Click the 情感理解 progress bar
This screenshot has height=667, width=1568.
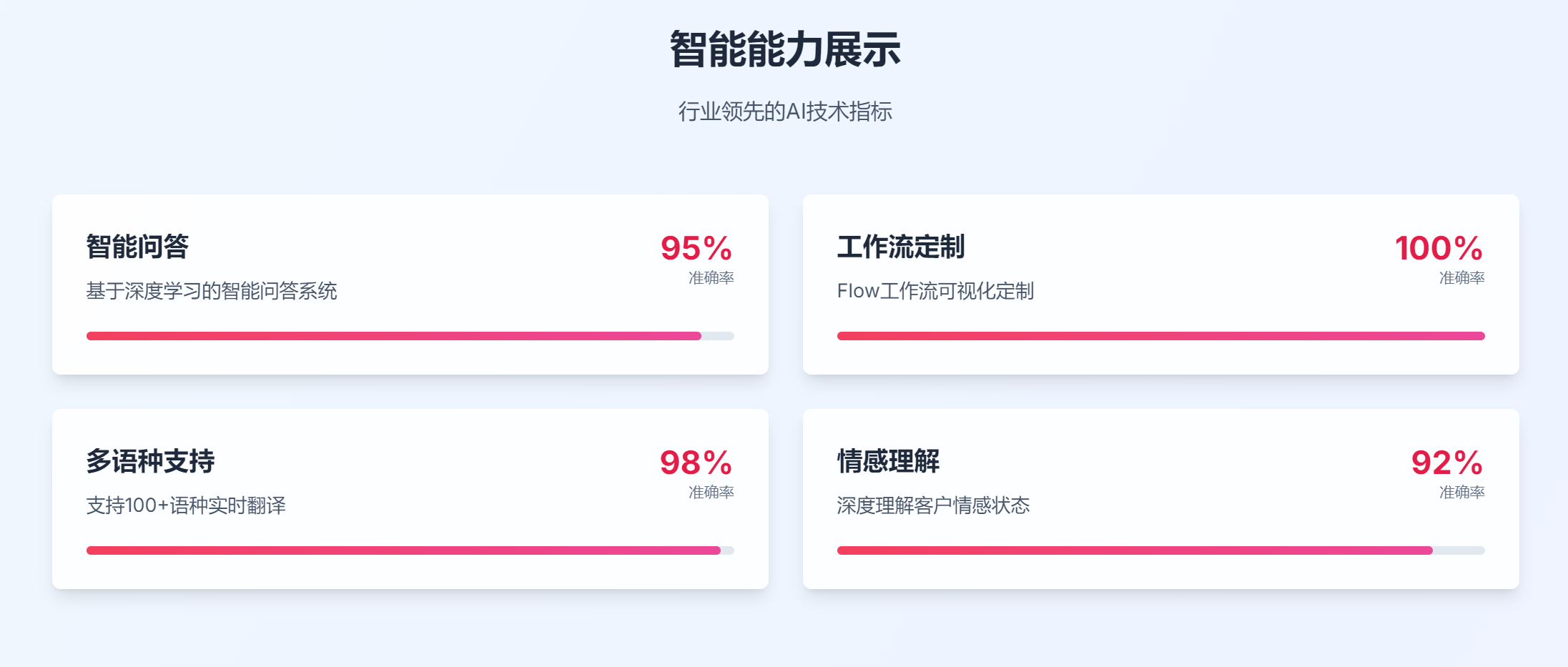tap(1160, 550)
